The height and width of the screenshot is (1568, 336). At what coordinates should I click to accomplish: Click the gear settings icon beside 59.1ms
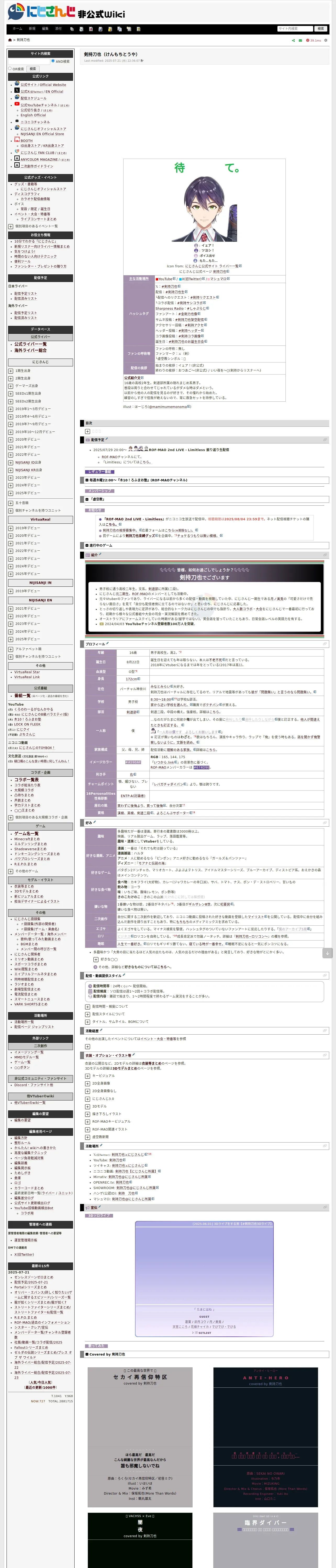tap(326, 40)
